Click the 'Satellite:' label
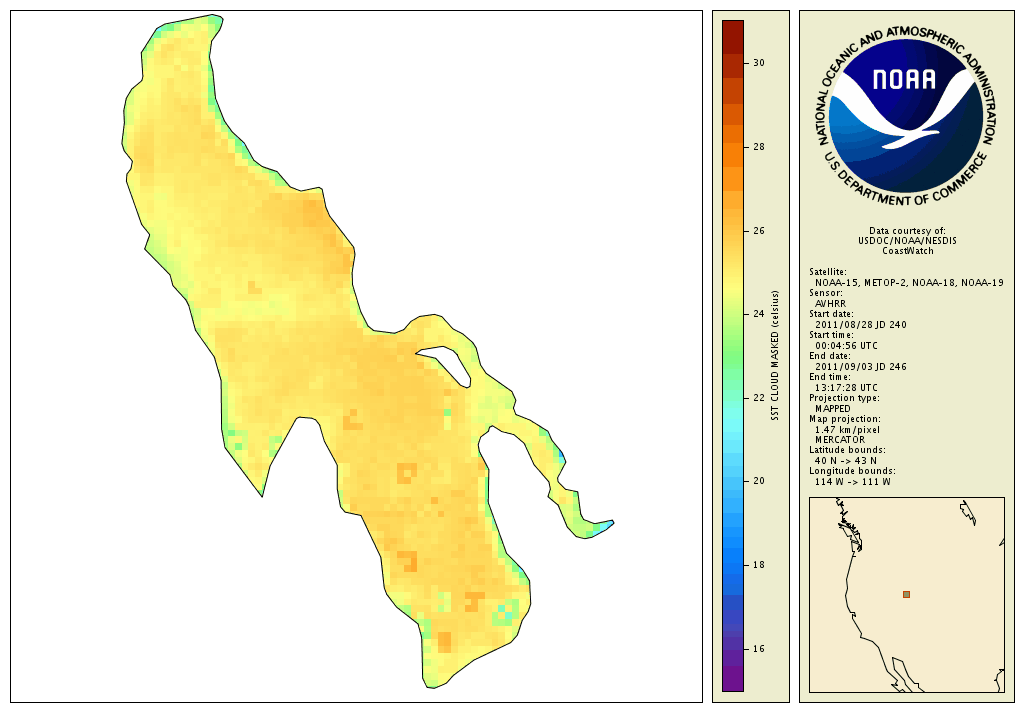Viewport: 1024px width, 712px height. (x=827, y=272)
